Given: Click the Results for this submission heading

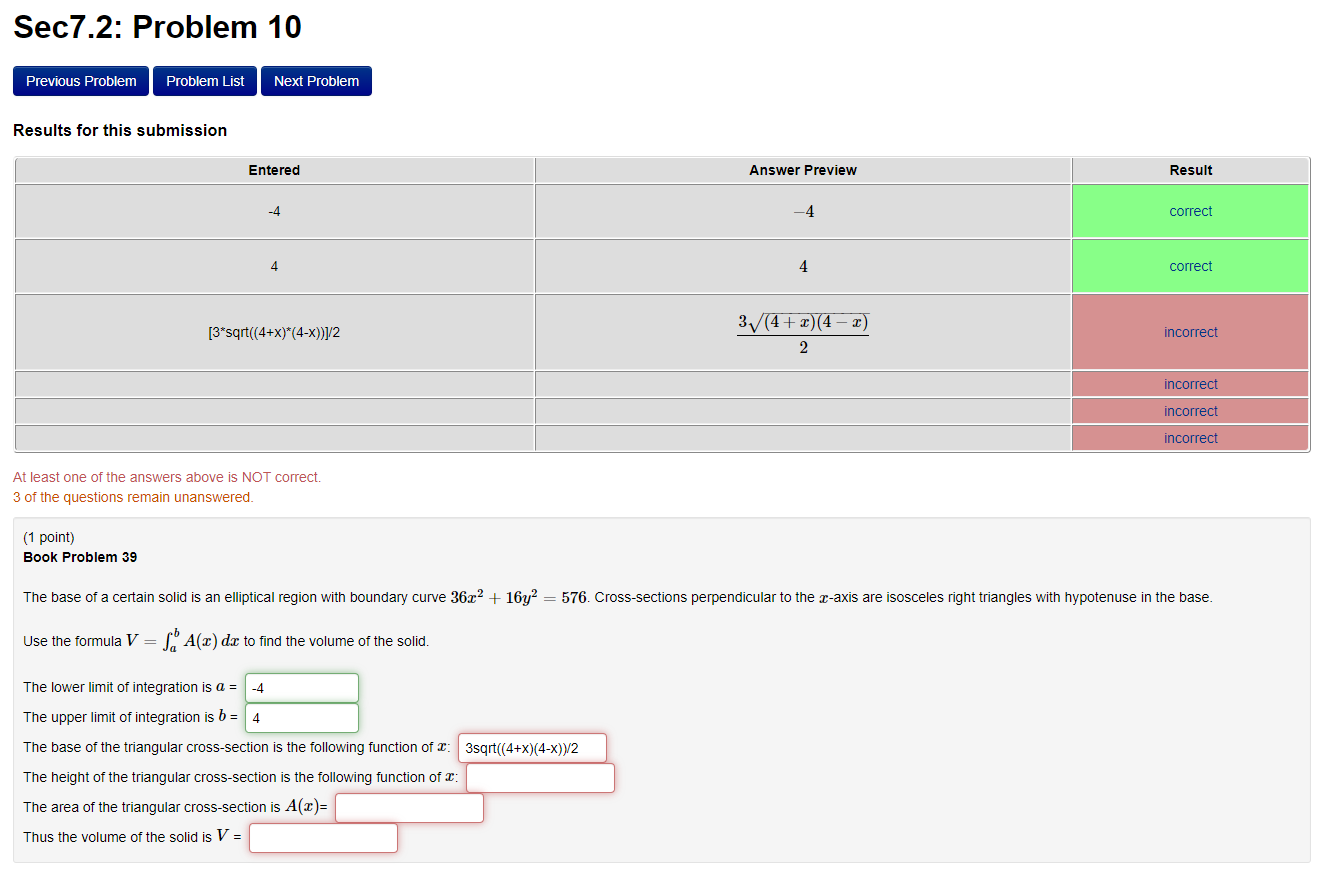Looking at the screenshot, I should (x=120, y=130).
